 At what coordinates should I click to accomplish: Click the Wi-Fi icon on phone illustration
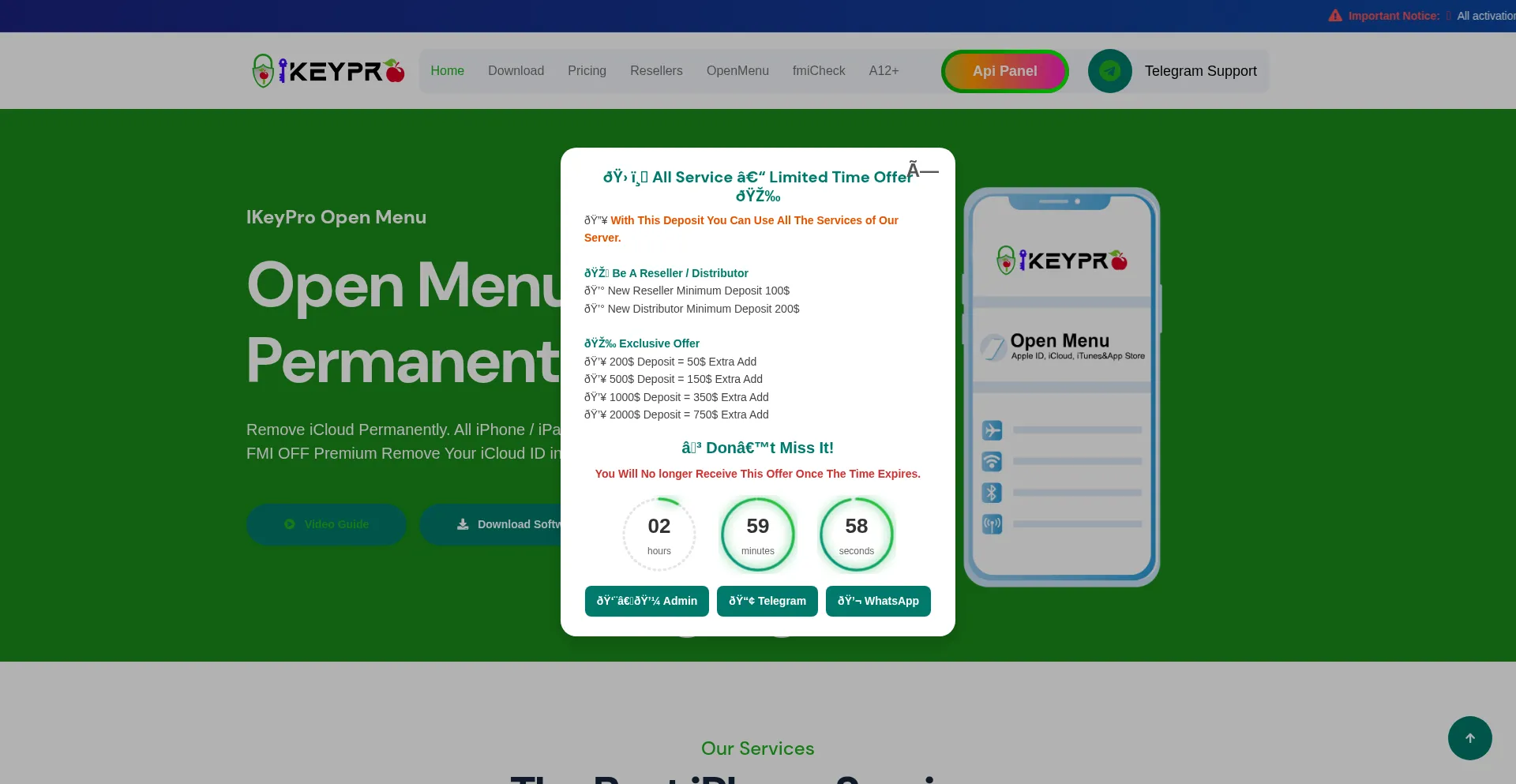[992, 461]
